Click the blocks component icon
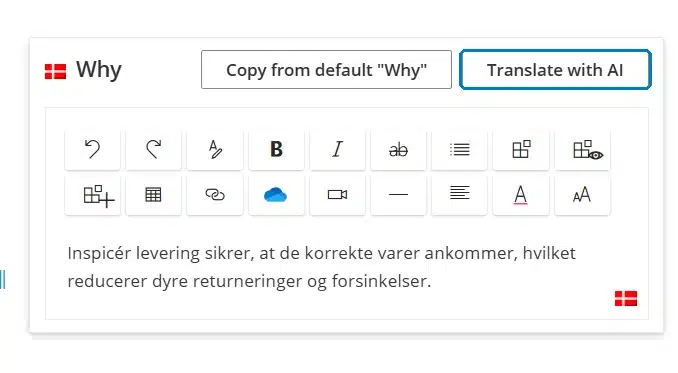The width and height of the screenshot is (678, 373). coord(521,150)
